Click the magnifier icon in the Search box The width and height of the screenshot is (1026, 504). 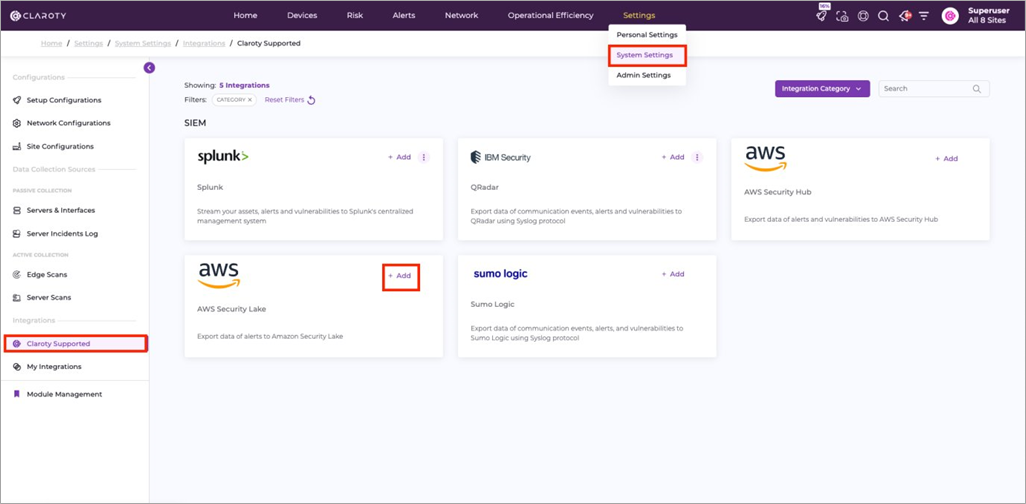click(977, 89)
